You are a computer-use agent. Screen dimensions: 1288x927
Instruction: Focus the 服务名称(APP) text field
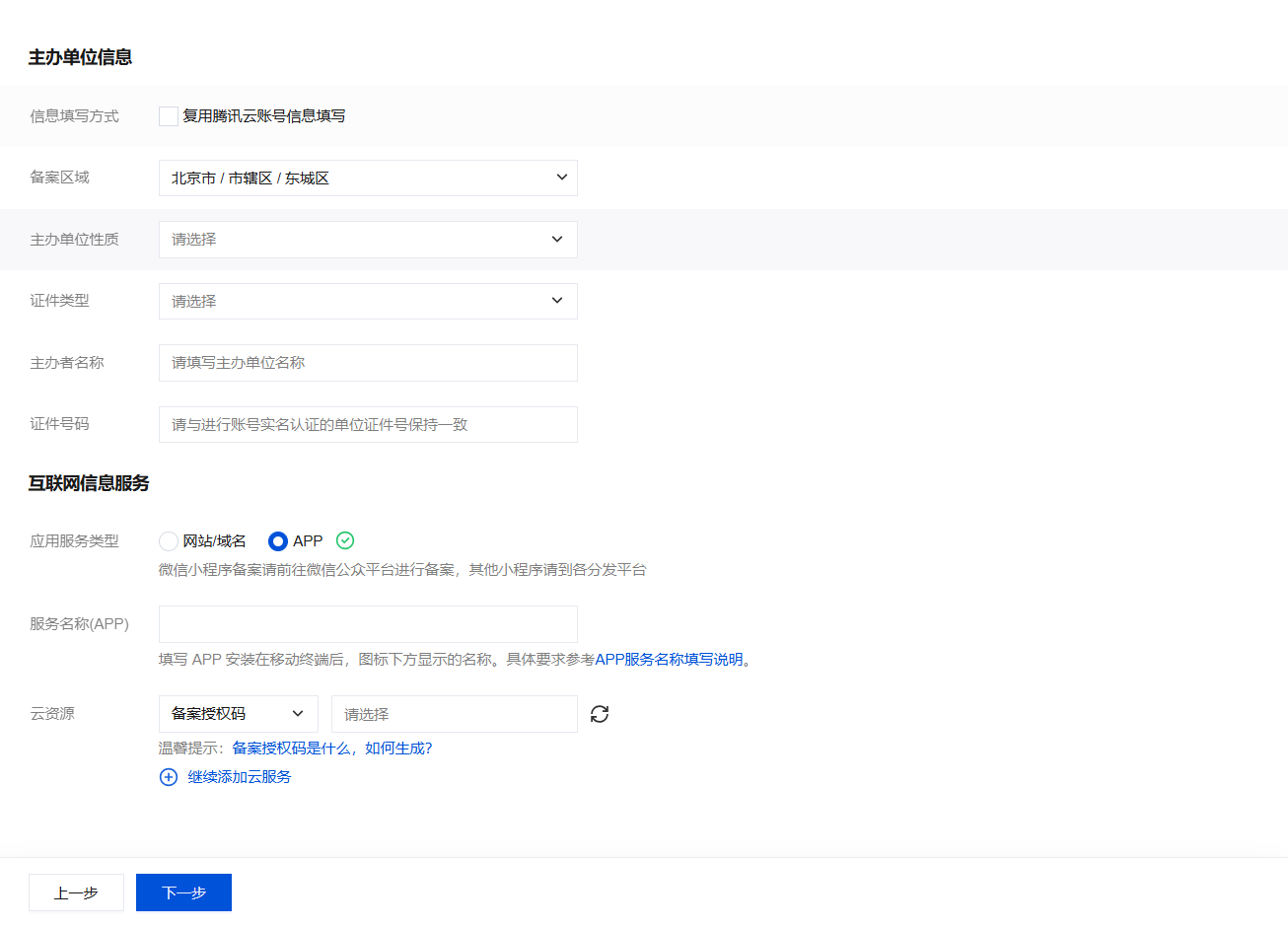pyautogui.click(x=368, y=624)
